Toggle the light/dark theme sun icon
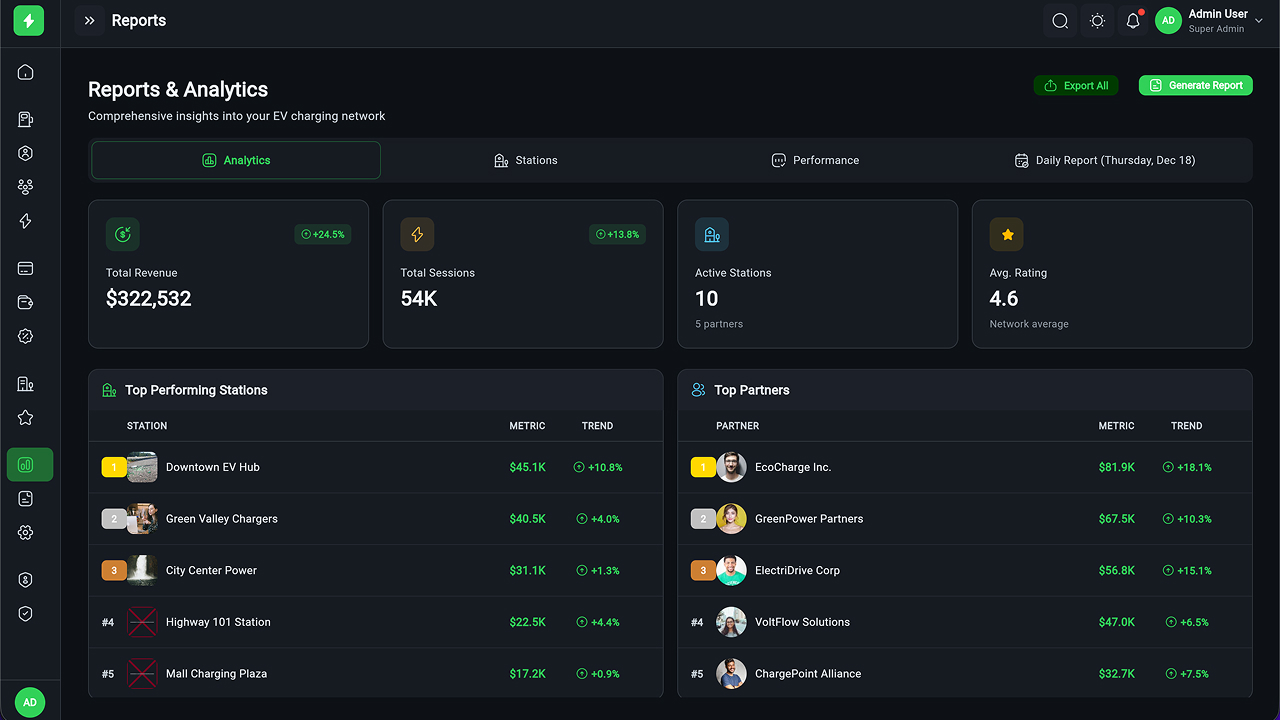This screenshot has height=720, width=1280. [1097, 21]
